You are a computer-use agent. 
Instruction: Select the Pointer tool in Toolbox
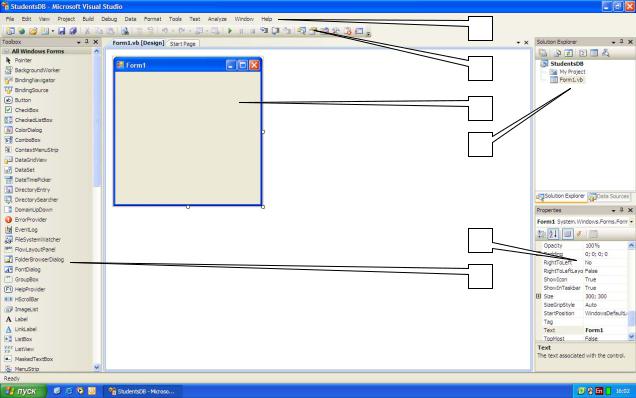coord(23,60)
